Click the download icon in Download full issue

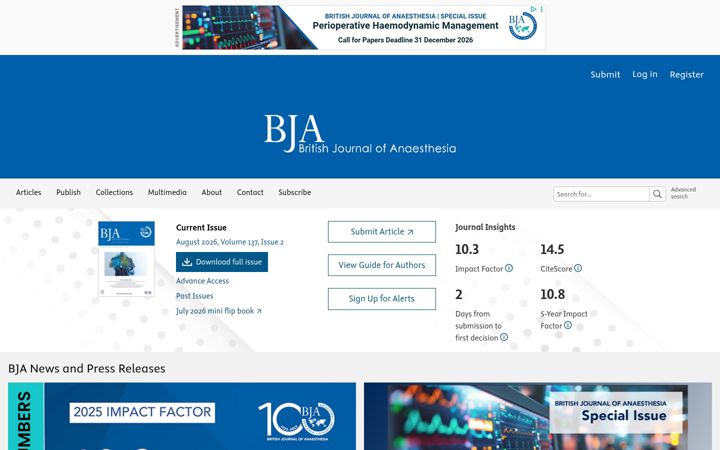click(187, 262)
